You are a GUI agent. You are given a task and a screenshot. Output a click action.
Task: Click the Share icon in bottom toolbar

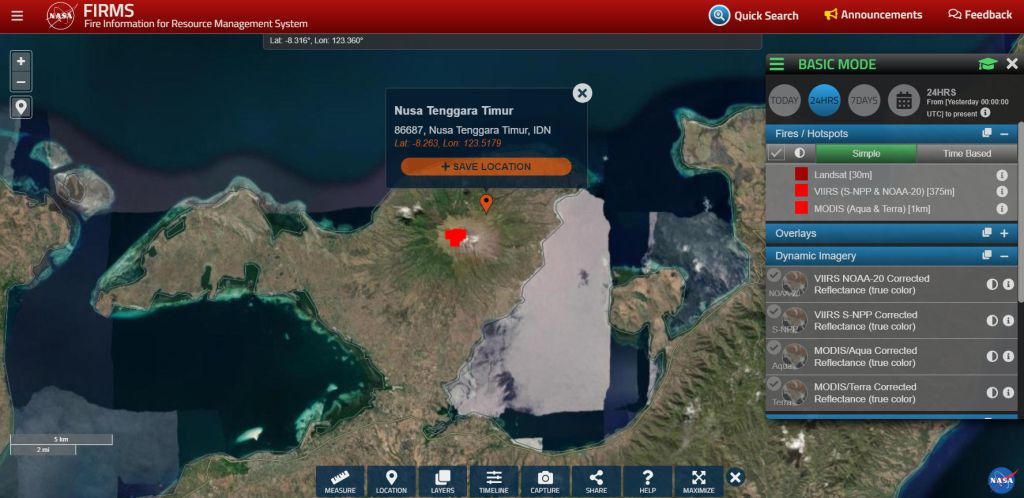(x=596, y=481)
